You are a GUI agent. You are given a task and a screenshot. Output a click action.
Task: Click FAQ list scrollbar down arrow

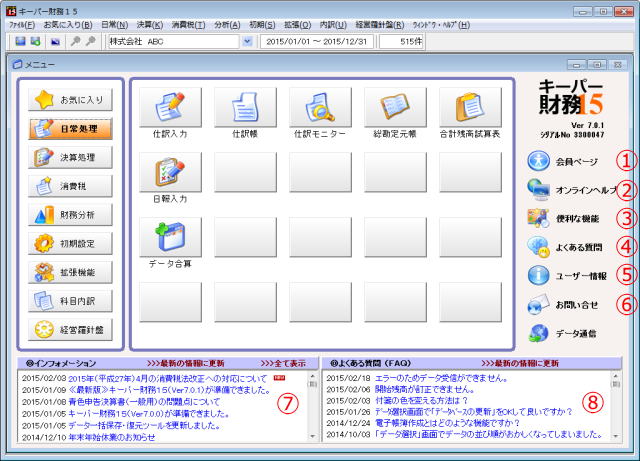[616, 436]
